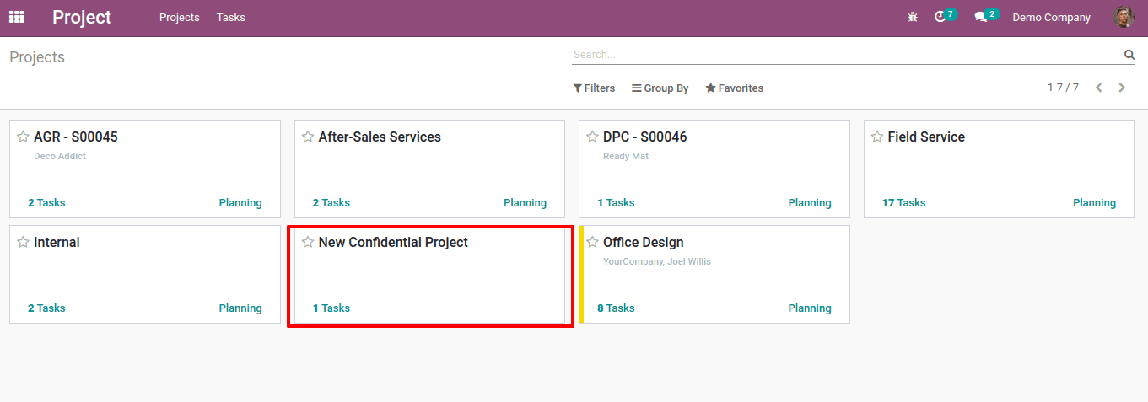Open the apps grid menu icon

16,18
